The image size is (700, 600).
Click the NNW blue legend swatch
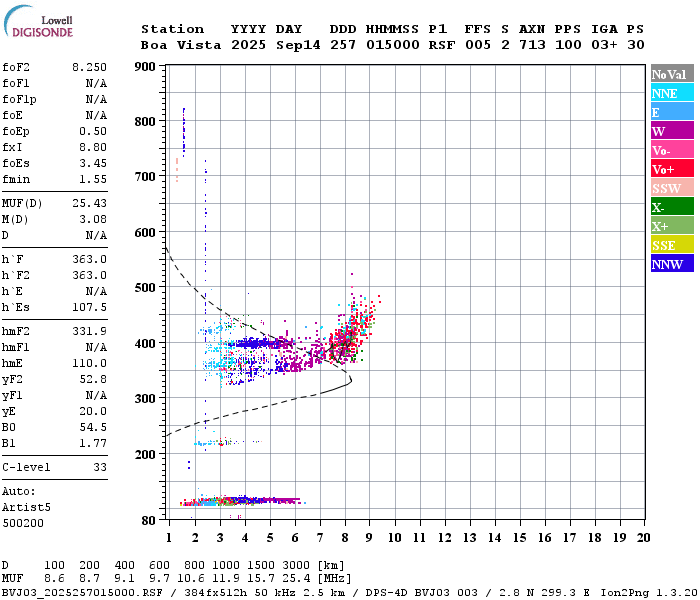tap(672, 263)
